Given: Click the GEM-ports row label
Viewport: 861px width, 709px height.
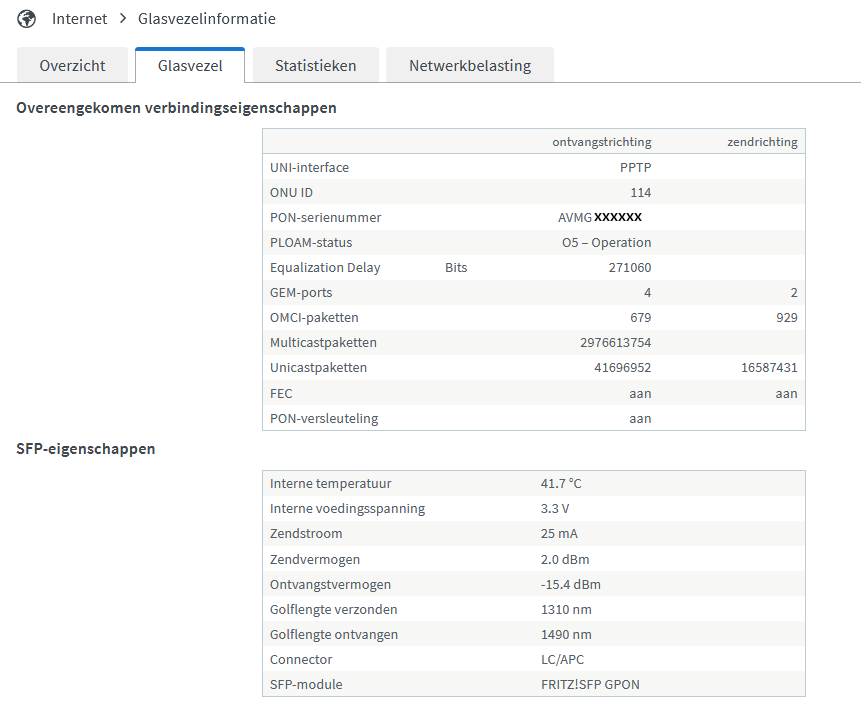Looking at the screenshot, I should tap(301, 293).
